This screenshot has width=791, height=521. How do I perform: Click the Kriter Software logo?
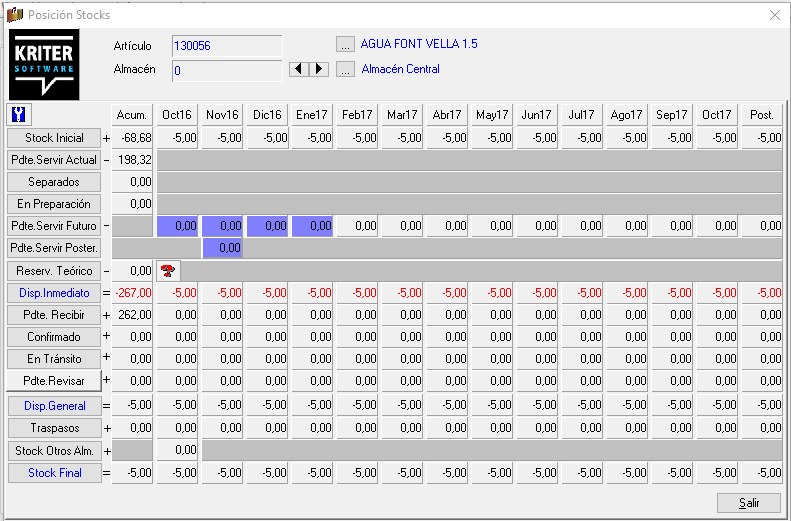(x=44, y=65)
